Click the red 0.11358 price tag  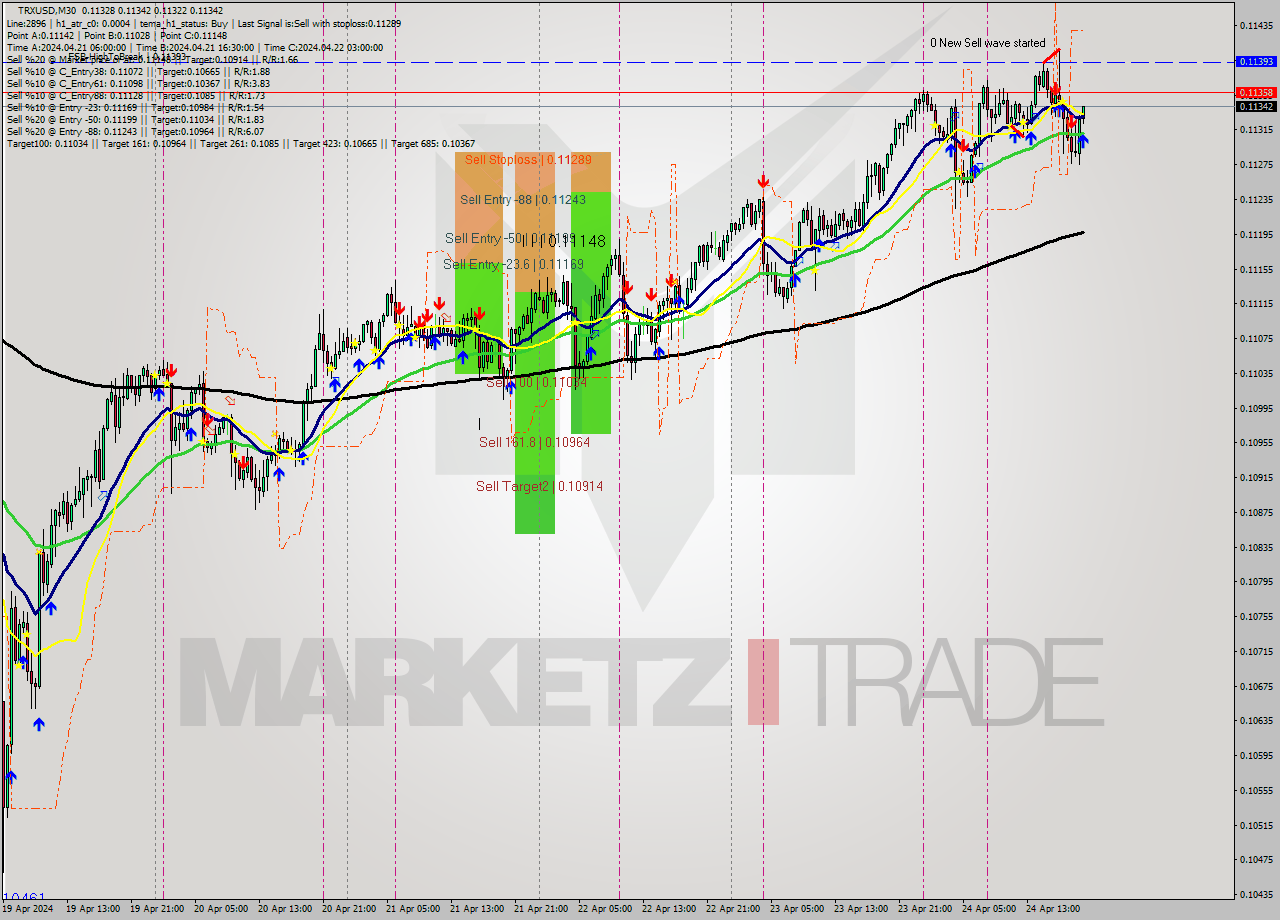click(1256, 92)
